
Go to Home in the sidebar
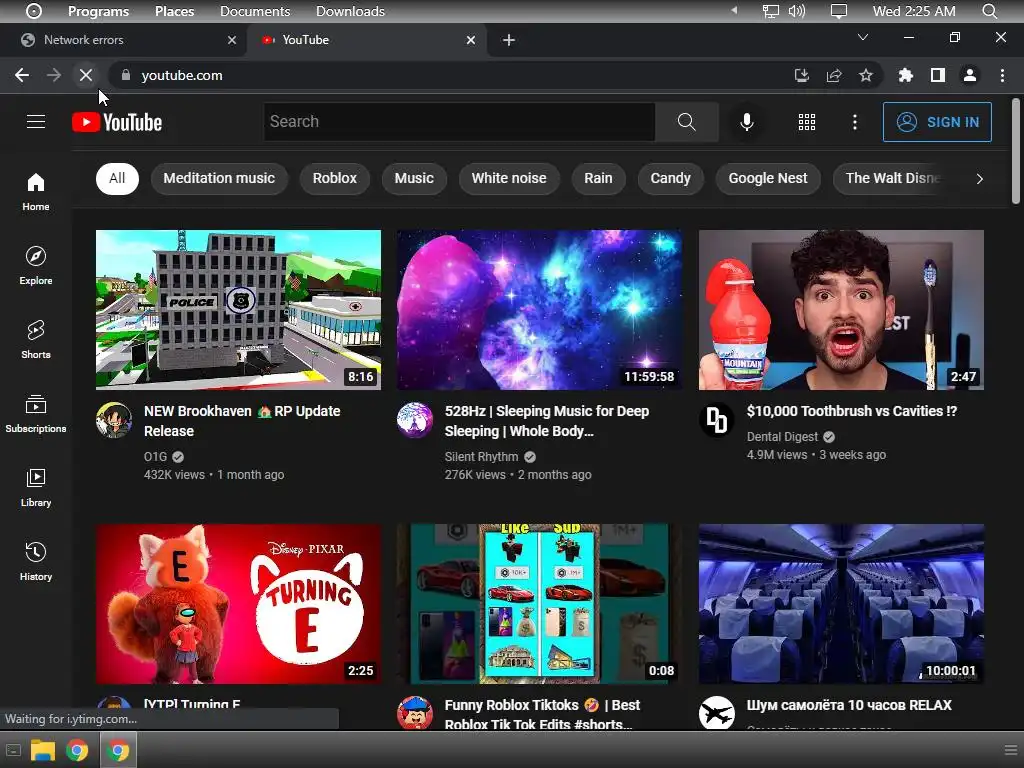click(36, 192)
